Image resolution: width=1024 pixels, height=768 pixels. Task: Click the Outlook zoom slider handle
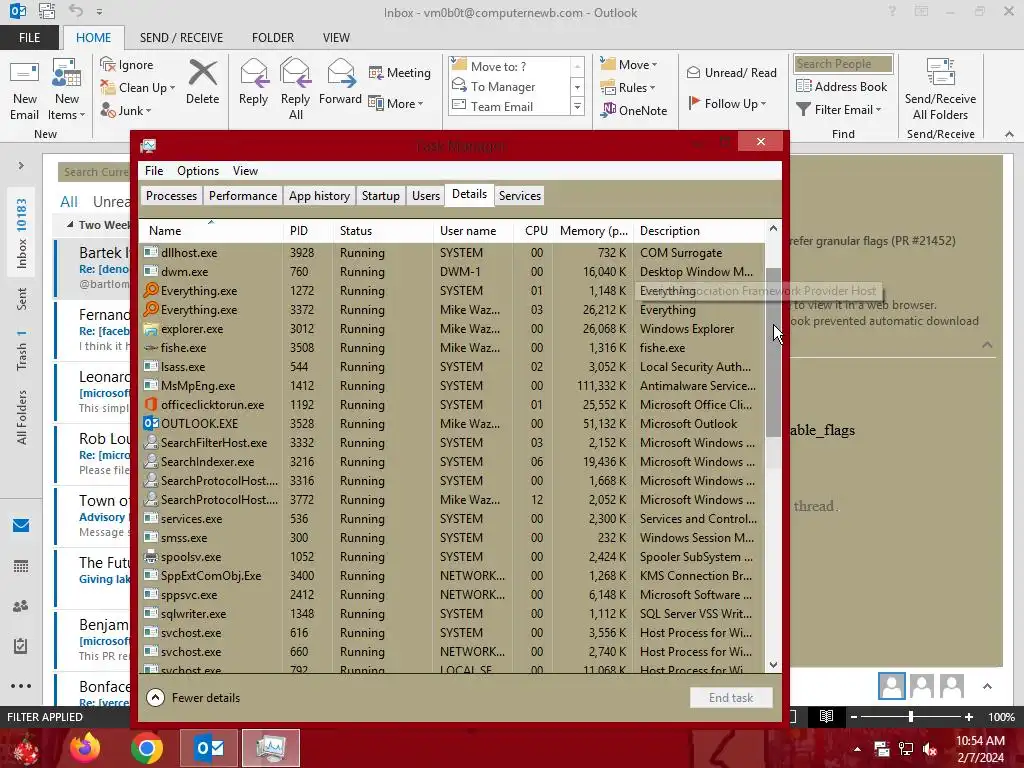coord(910,716)
